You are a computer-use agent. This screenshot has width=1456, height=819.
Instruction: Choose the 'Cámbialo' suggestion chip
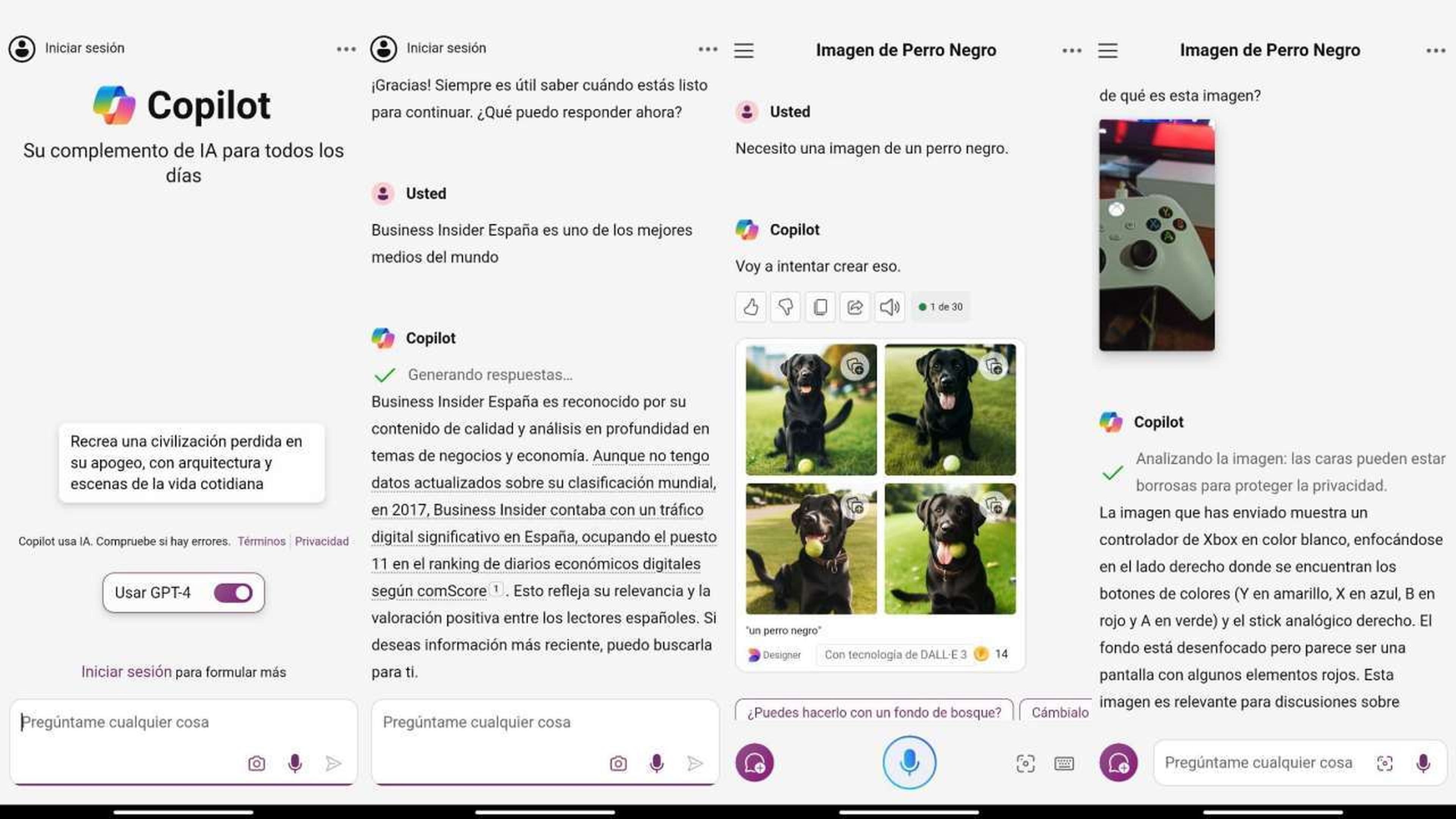click(x=1056, y=712)
